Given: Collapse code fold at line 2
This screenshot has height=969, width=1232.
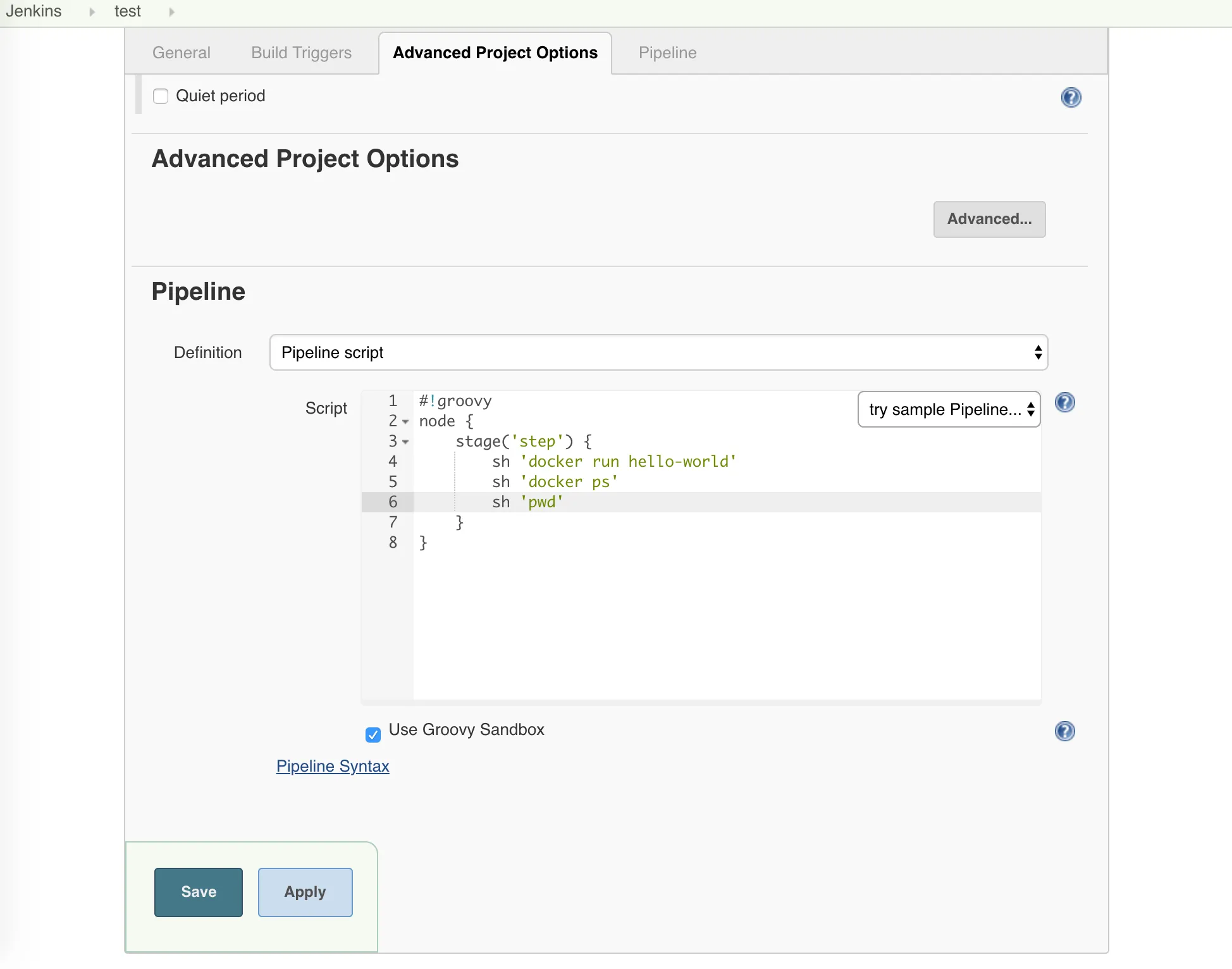Looking at the screenshot, I should [405, 422].
